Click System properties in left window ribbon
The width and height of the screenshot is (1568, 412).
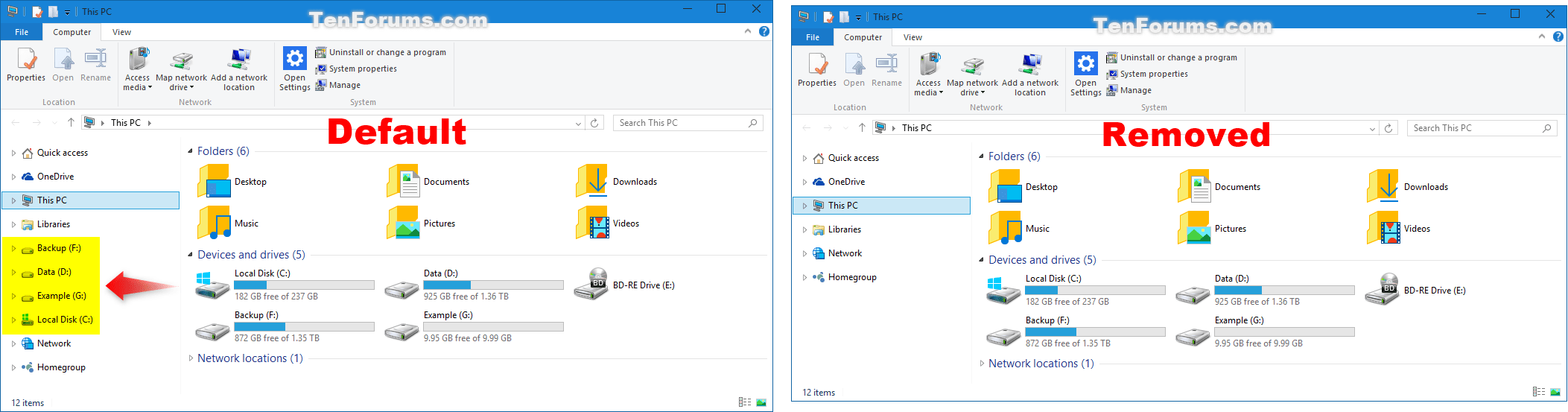pos(356,69)
